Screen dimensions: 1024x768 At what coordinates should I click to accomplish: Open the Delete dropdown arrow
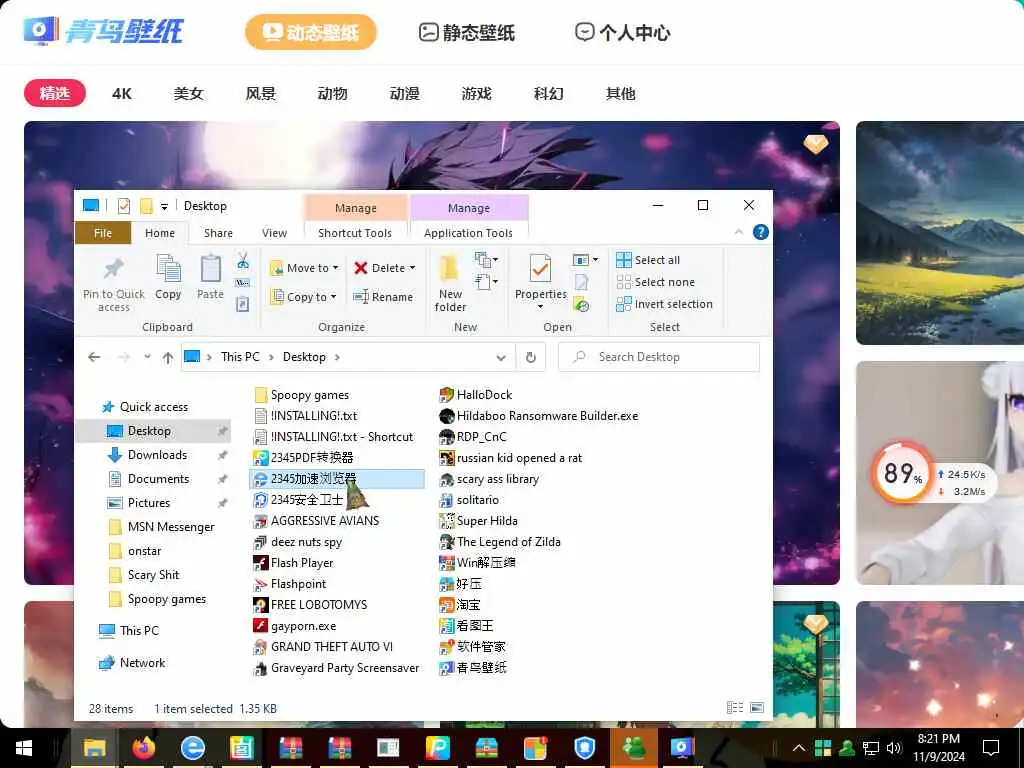point(413,268)
